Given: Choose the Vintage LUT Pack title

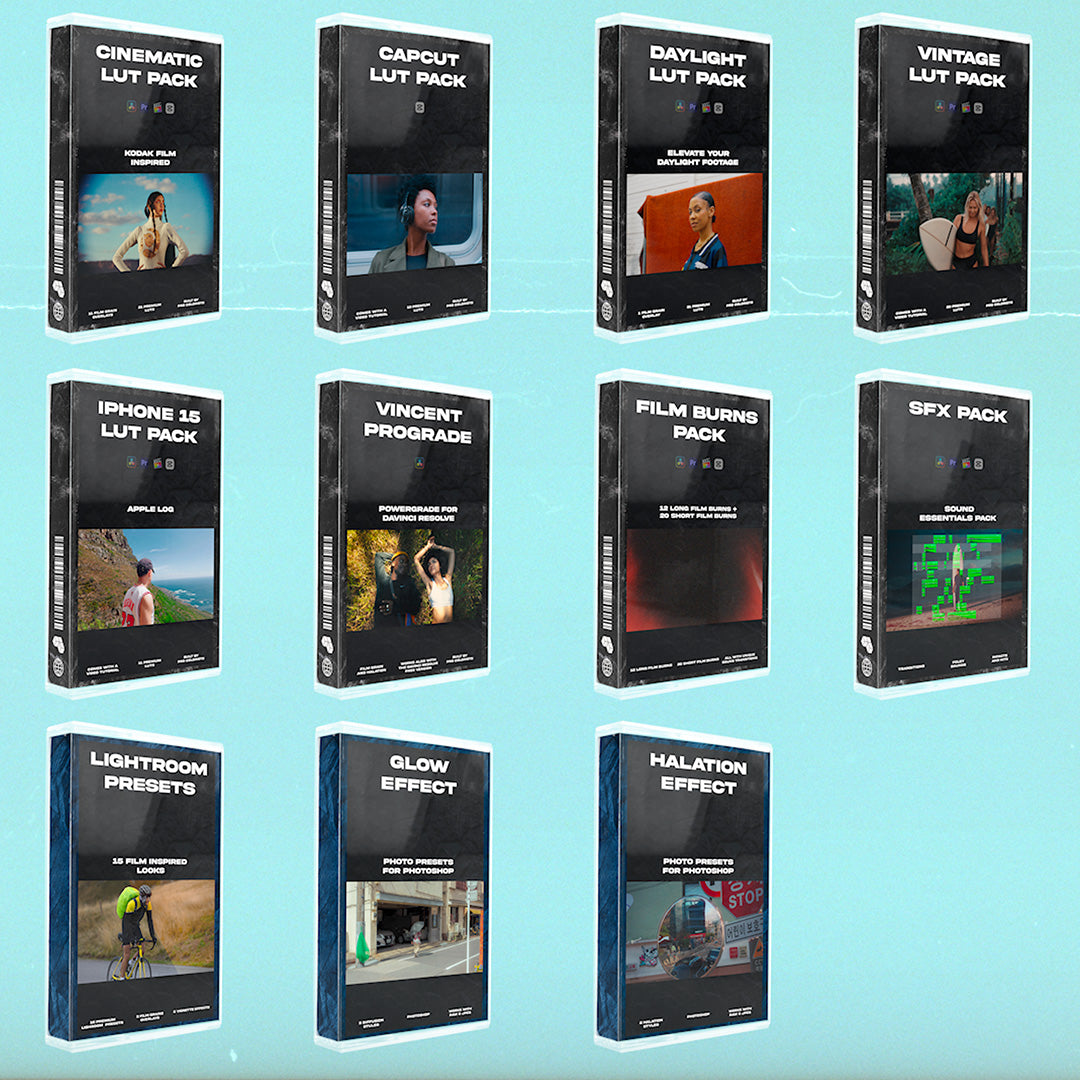Looking at the screenshot, I should (x=956, y=65).
